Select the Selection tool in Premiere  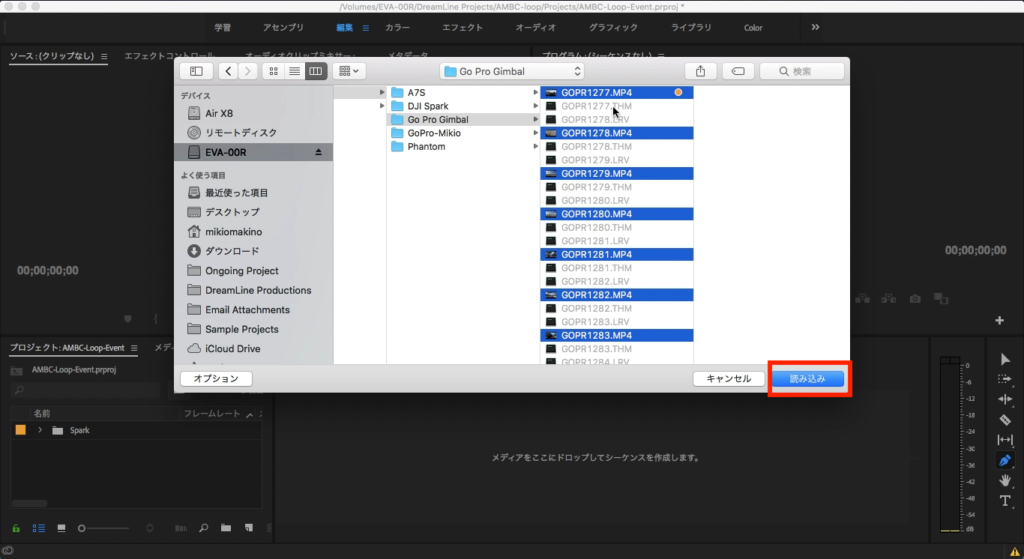pyautogui.click(x=1005, y=359)
